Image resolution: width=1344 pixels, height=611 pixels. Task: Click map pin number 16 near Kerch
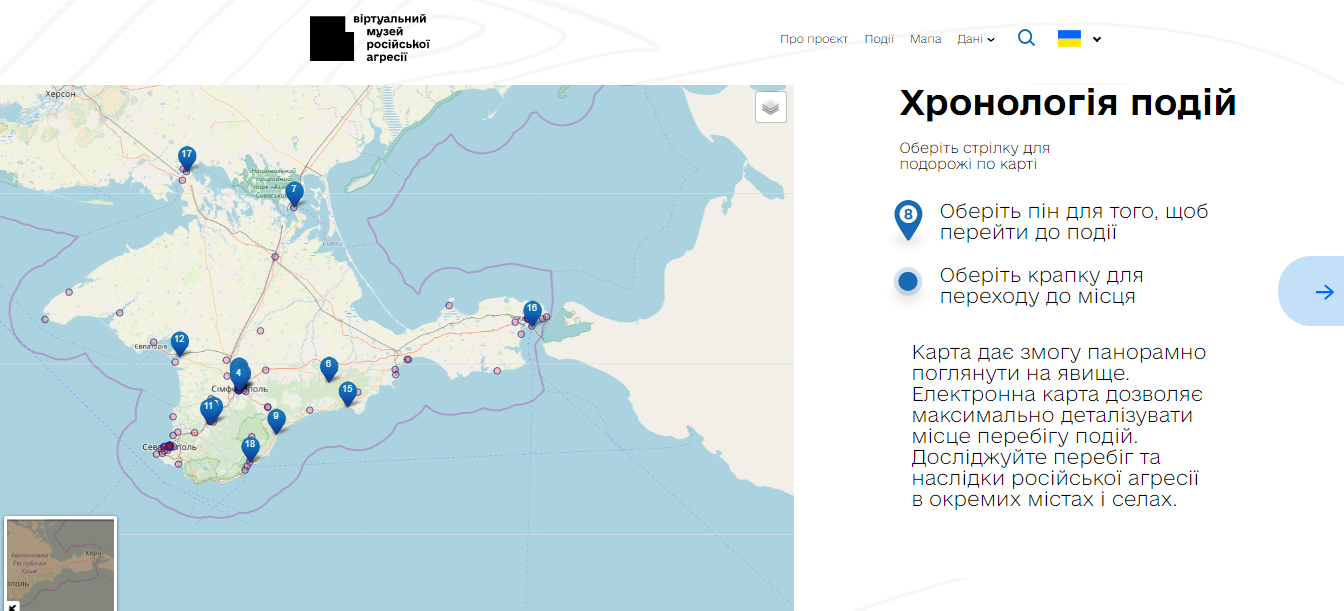tap(531, 311)
